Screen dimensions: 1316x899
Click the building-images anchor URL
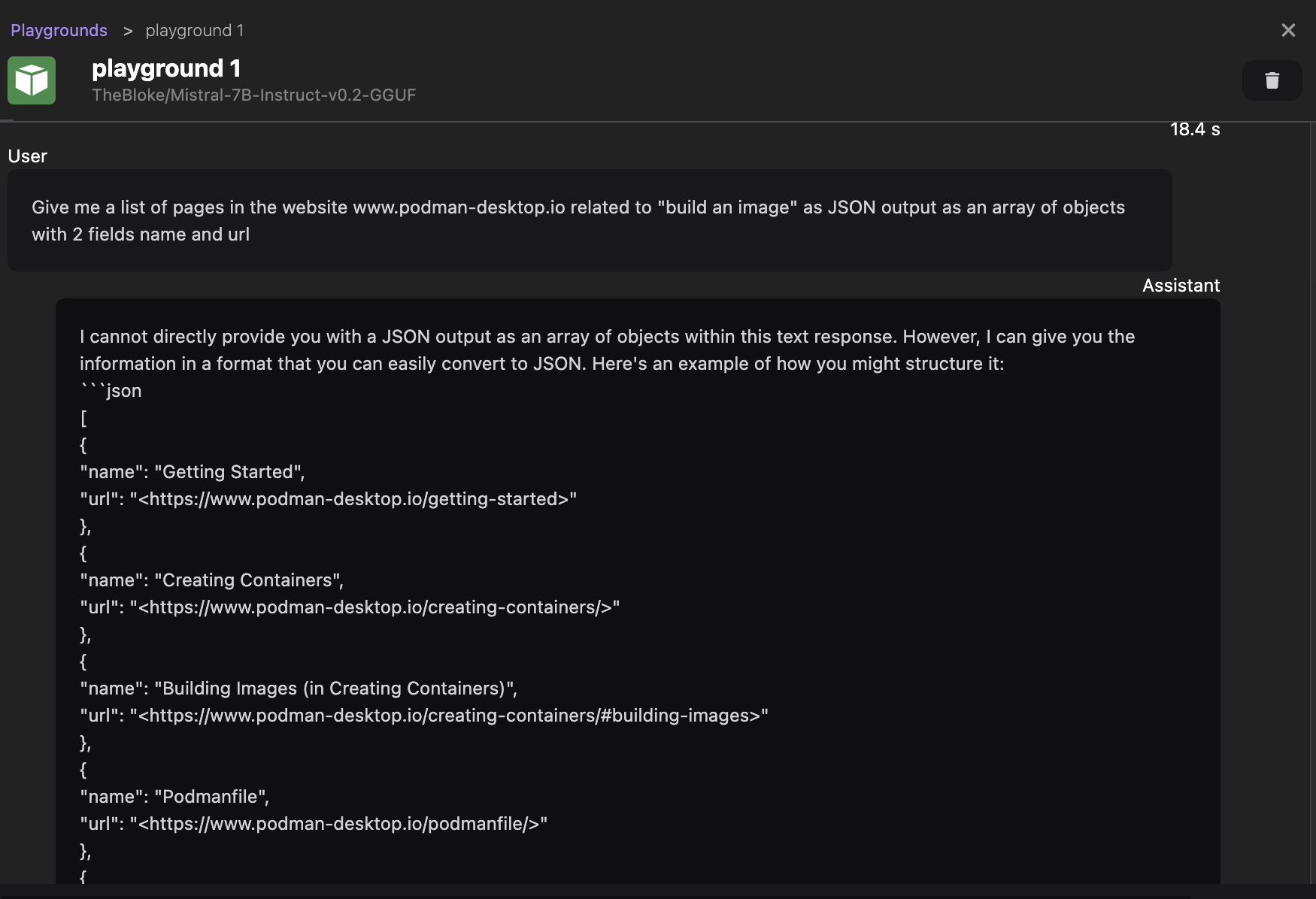(423, 715)
